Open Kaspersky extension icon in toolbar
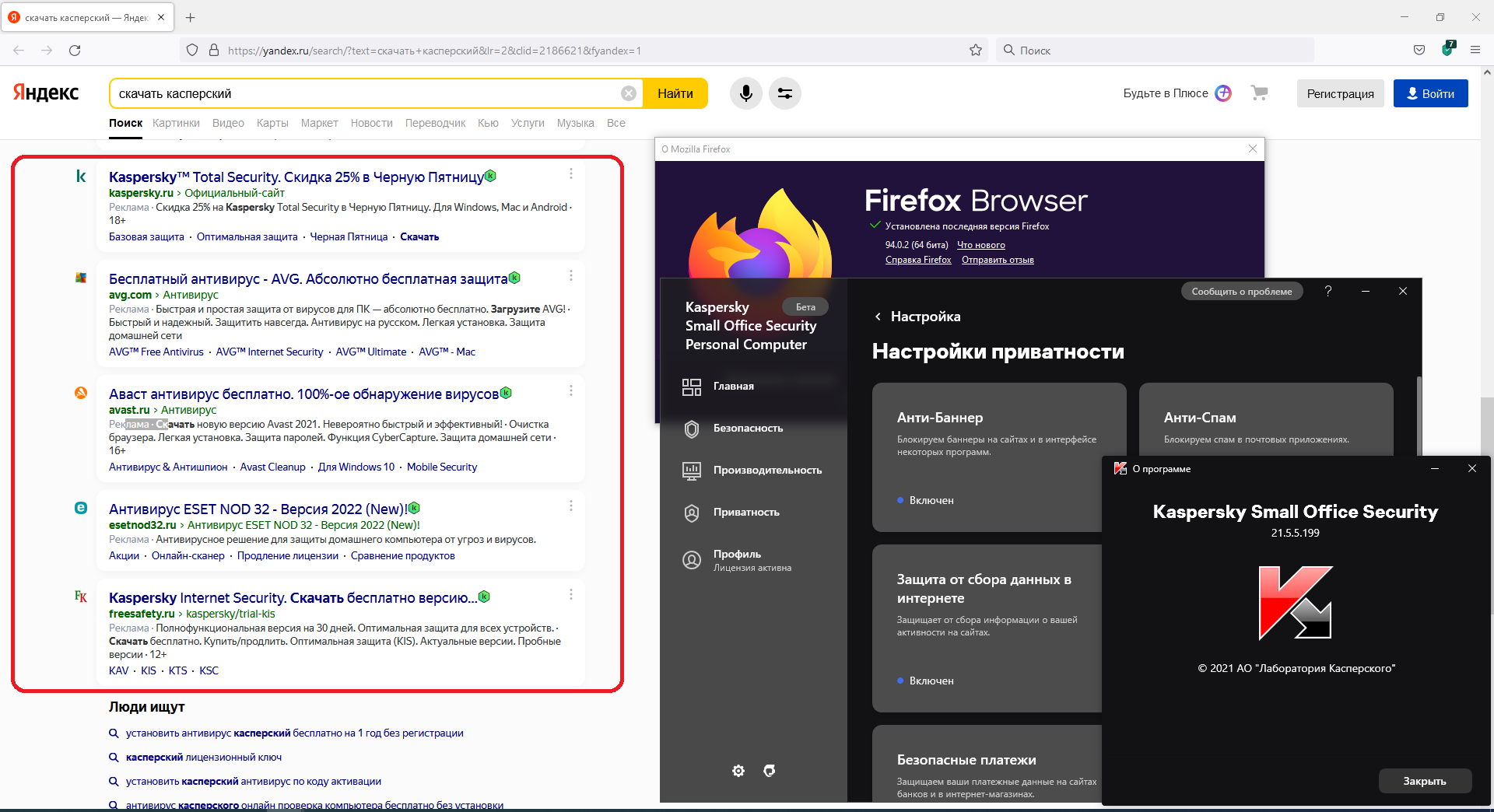1494x812 pixels. pyautogui.click(x=1447, y=49)
